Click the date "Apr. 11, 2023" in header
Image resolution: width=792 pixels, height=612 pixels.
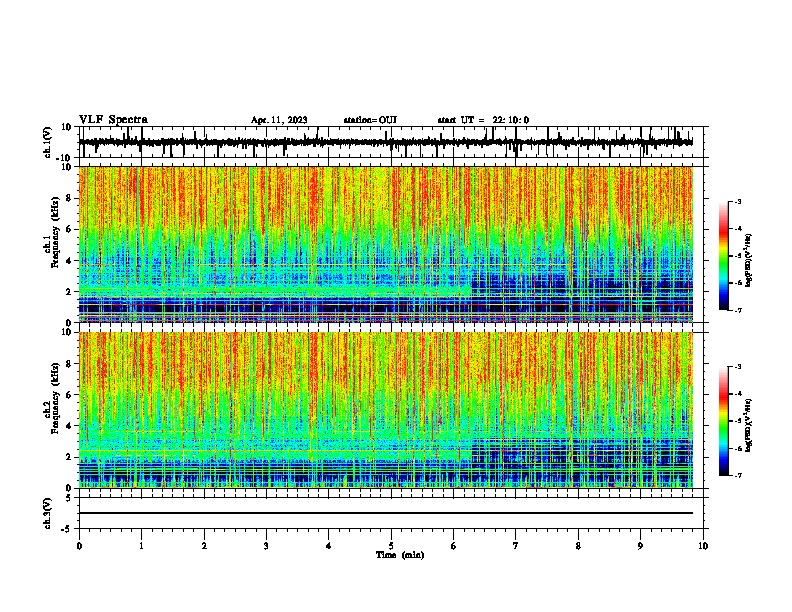pos(279,120)
